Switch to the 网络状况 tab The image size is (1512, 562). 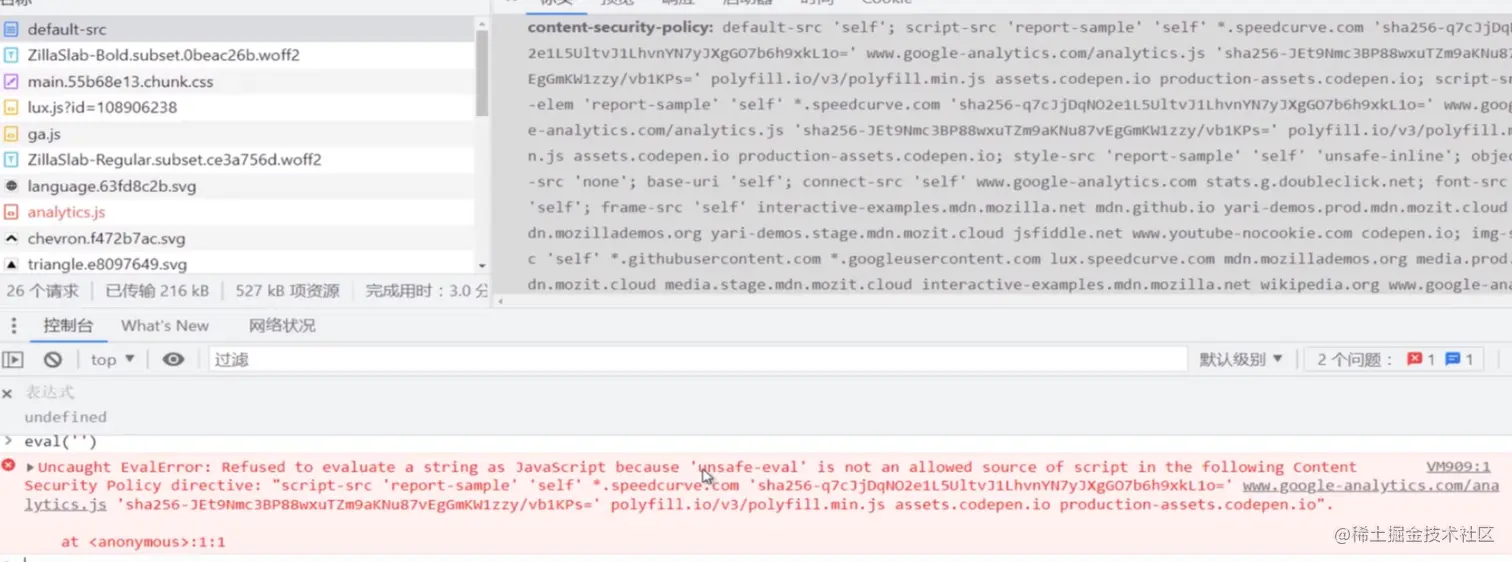pos(282,325)
